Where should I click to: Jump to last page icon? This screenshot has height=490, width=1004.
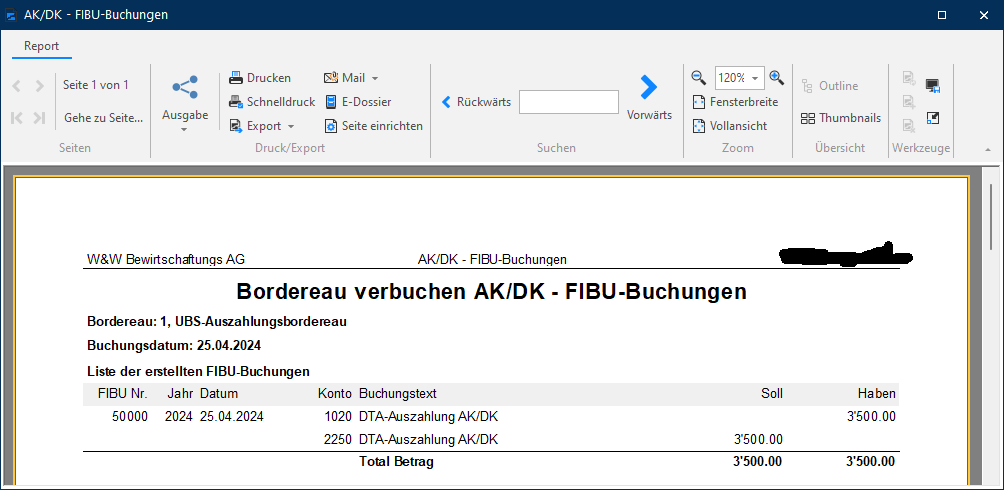point(39,118)
